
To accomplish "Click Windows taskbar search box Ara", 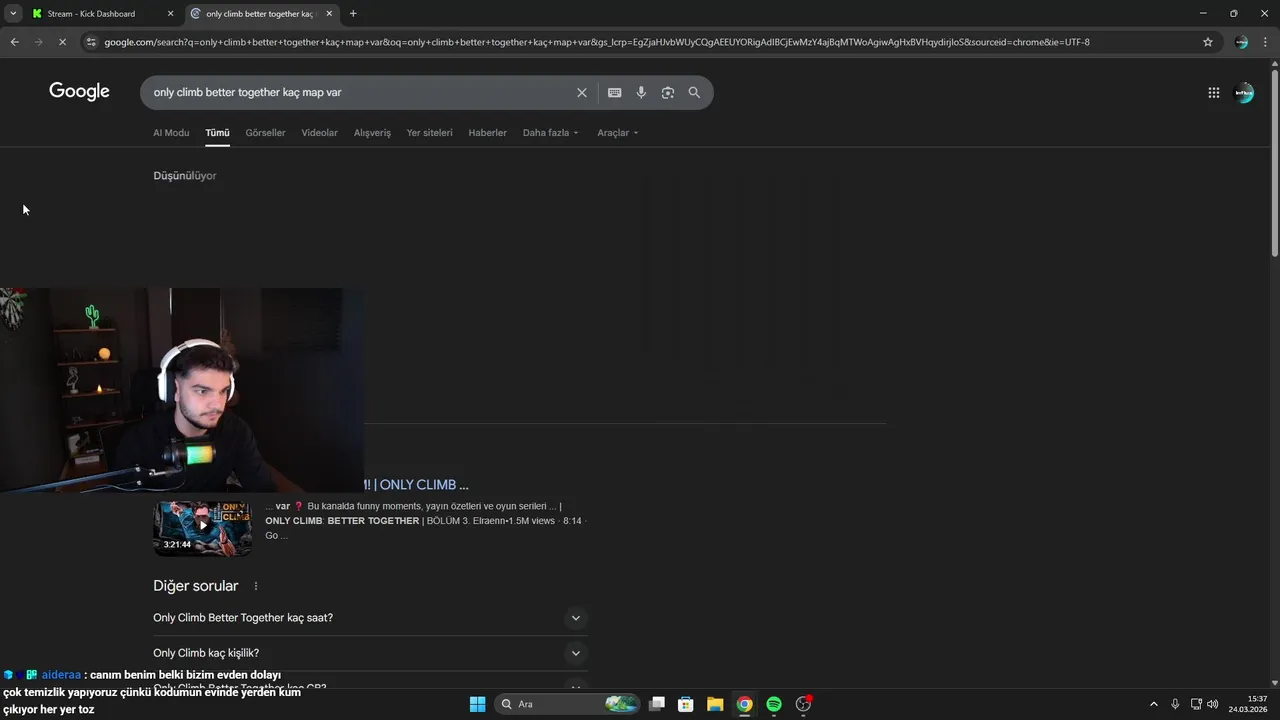I will (x=568, y=704).
